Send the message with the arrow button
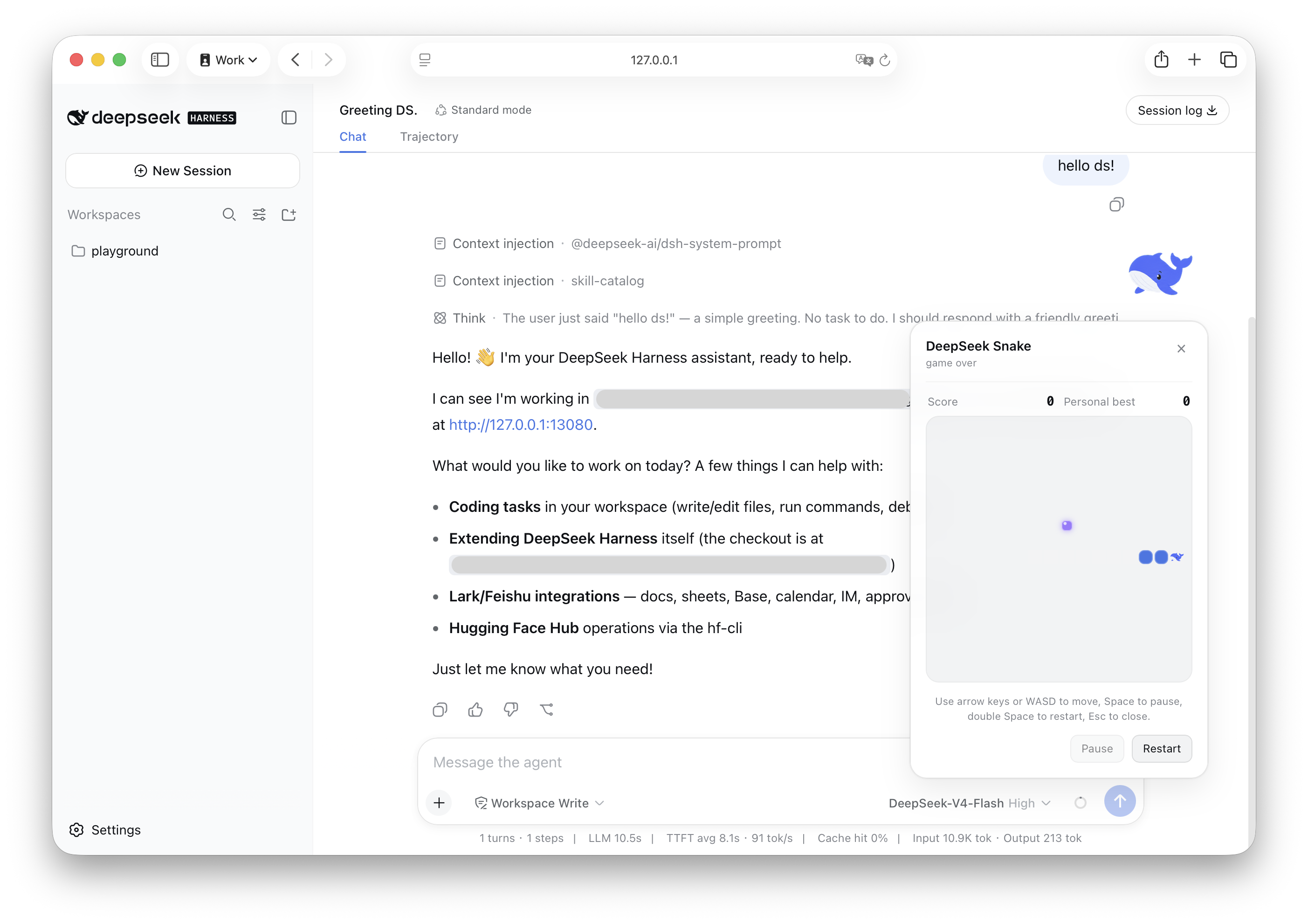1308x924 pixels. point(1119,801)
